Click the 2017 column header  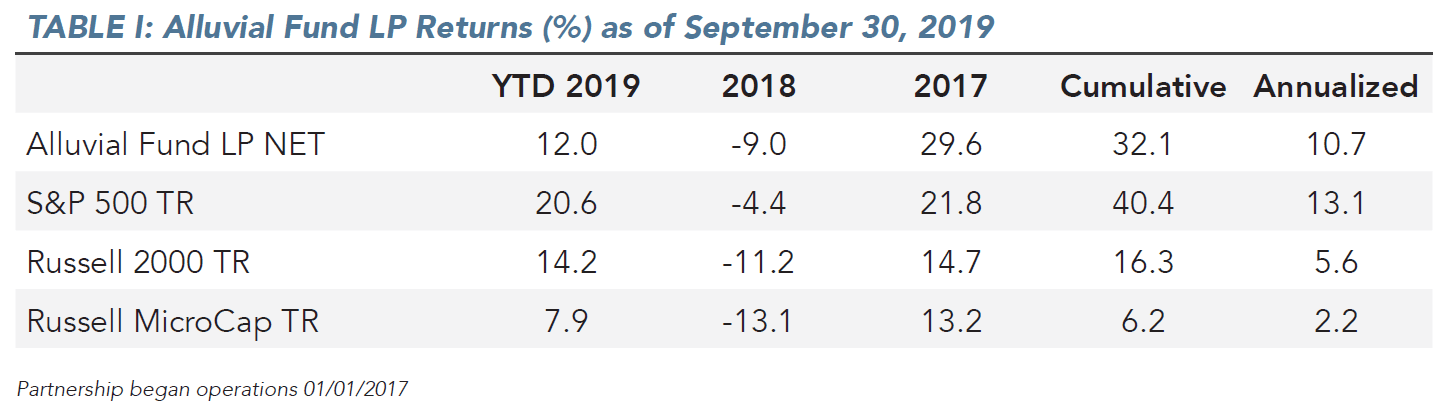[x=950, y=86]
